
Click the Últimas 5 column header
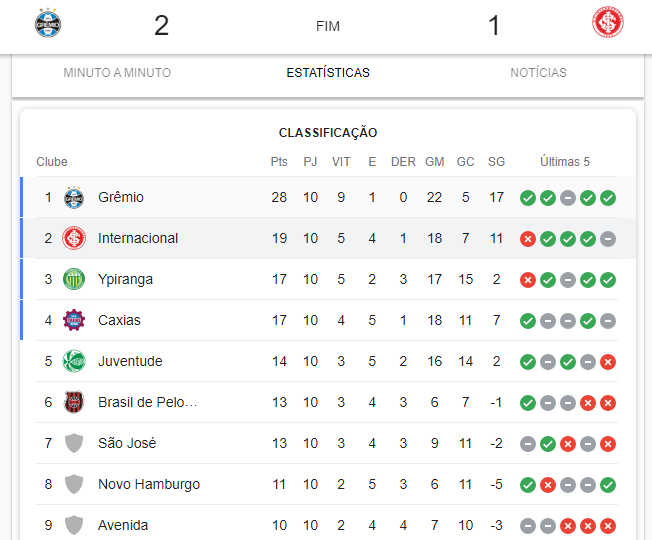tap(565, 161)
